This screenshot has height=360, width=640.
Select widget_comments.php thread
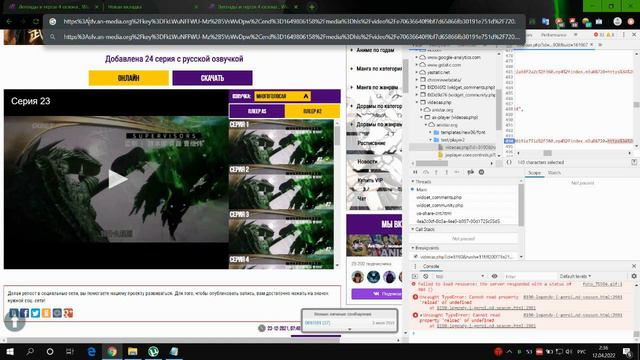439,198
